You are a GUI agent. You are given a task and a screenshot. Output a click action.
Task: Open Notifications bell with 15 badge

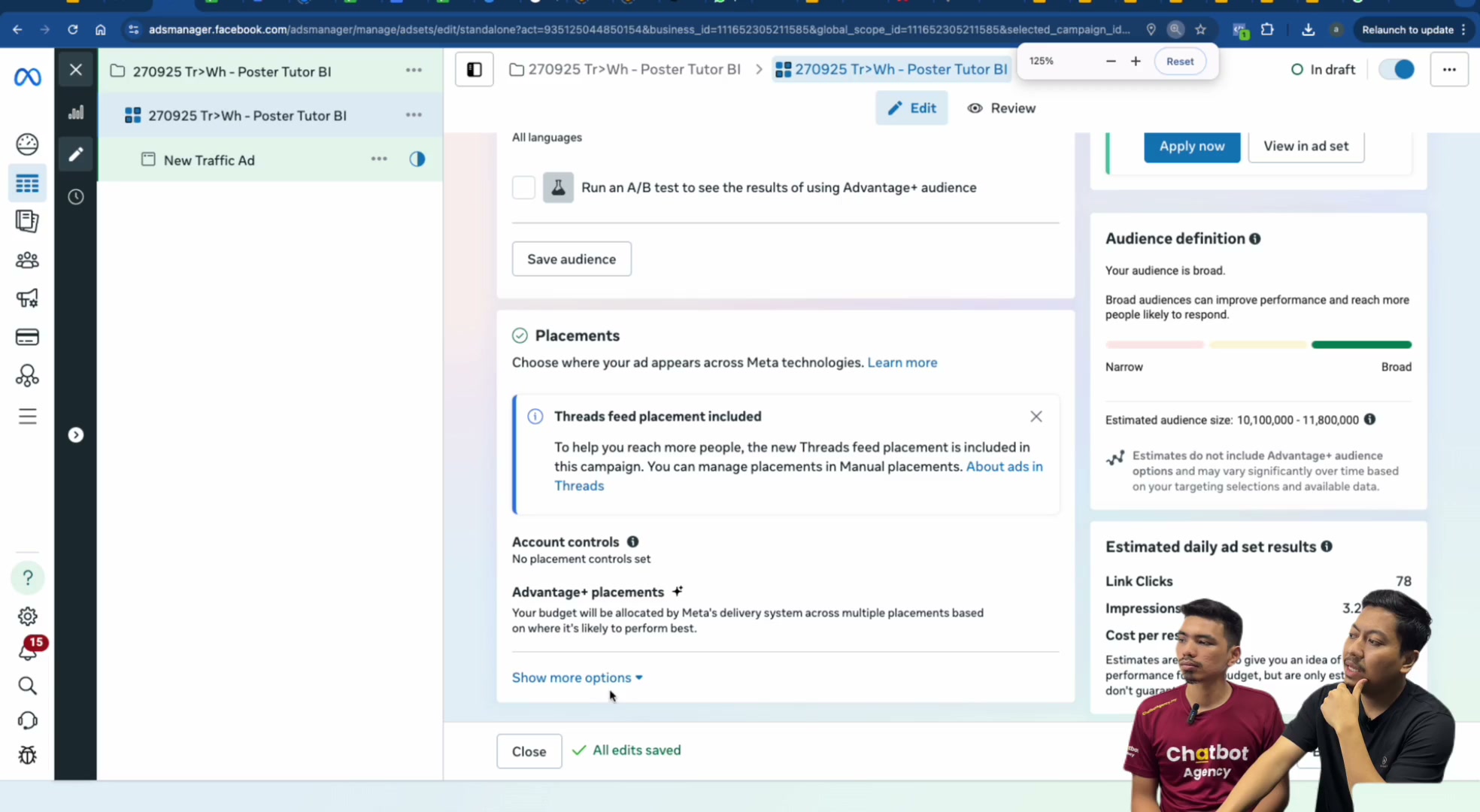[x=29, y=649]
